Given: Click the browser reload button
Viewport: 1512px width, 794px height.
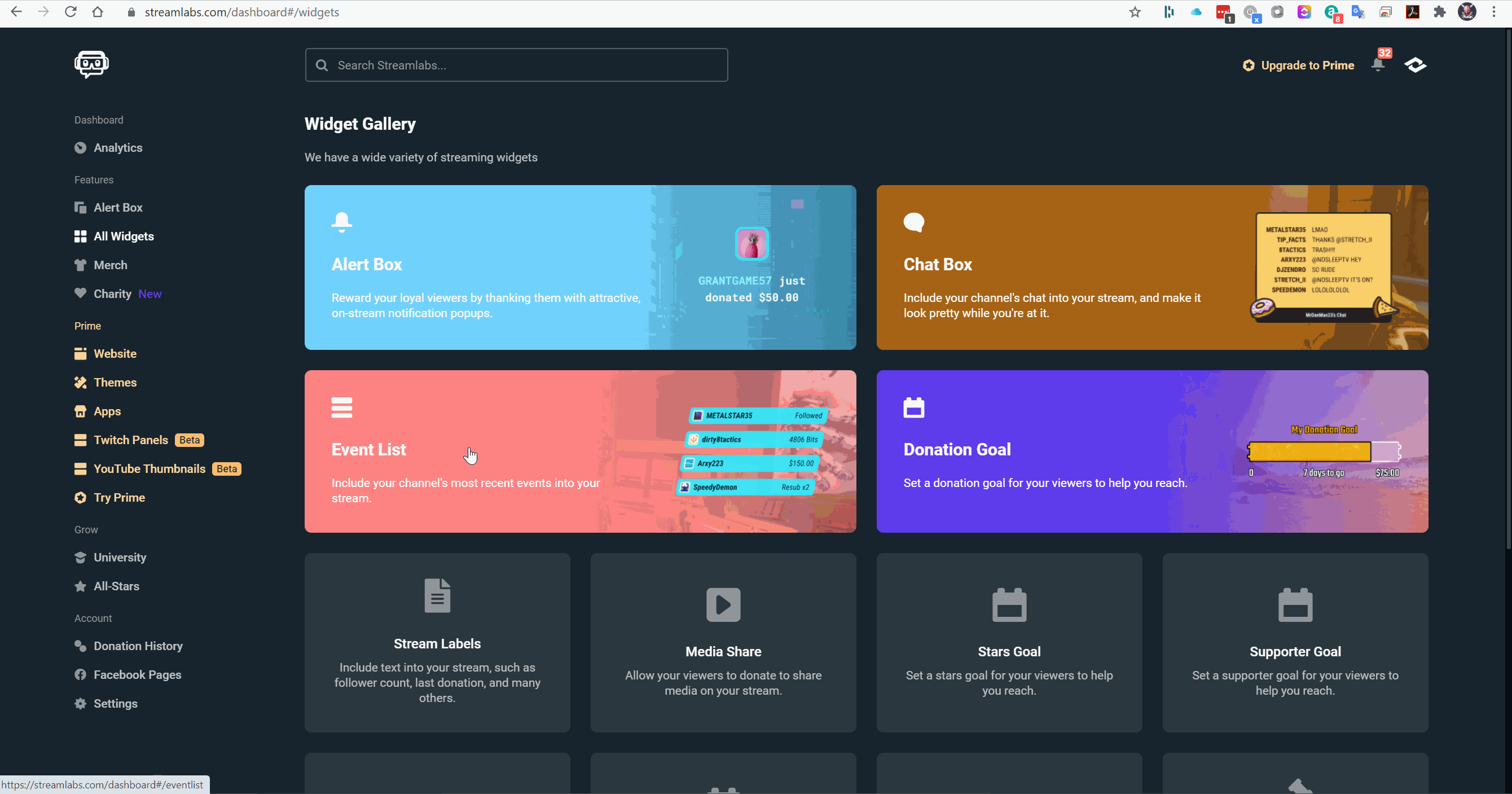Looking at the screenshot, I should click(x=71, y=12).
